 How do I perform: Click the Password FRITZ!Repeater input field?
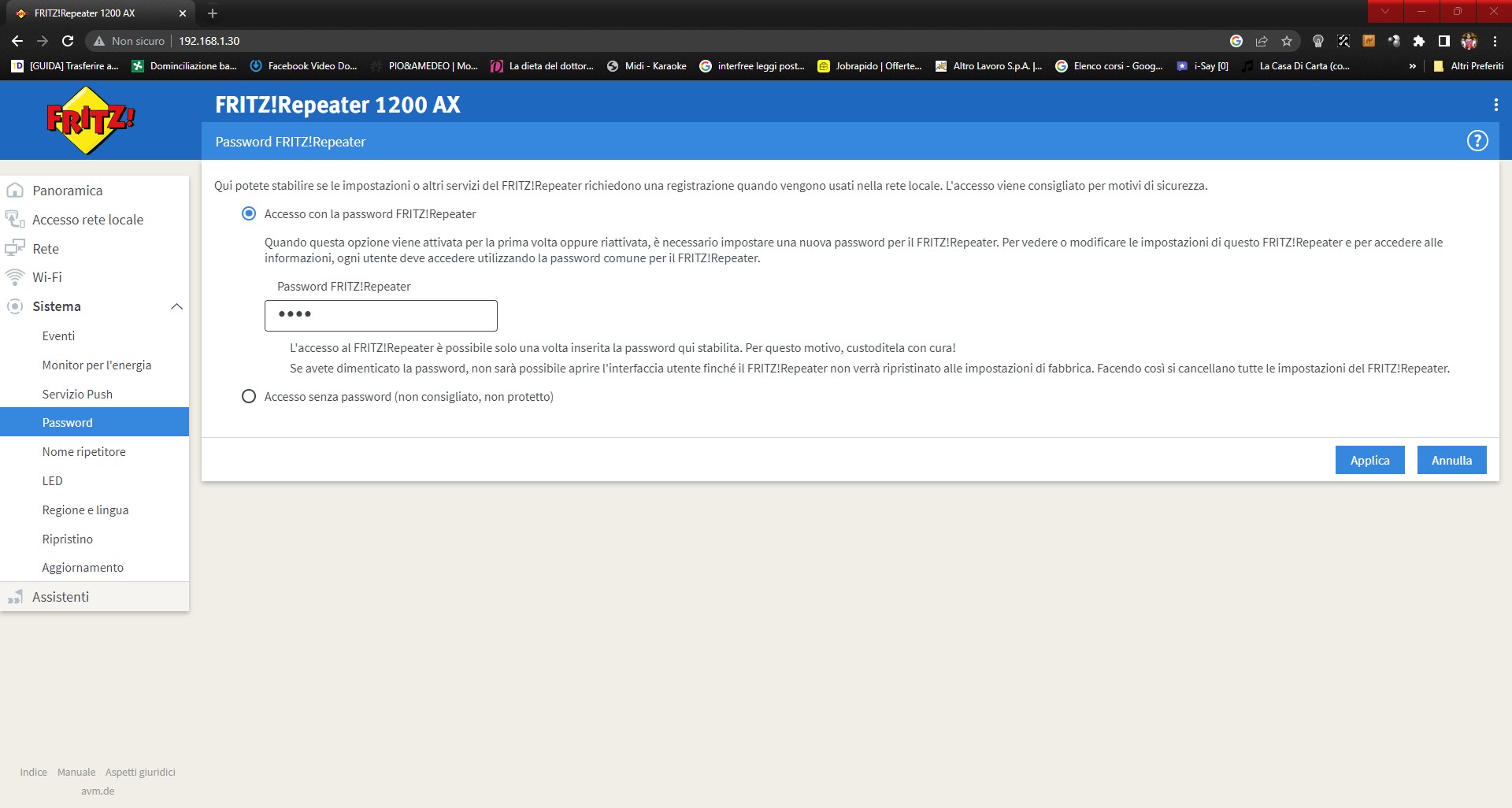point(381,315)
